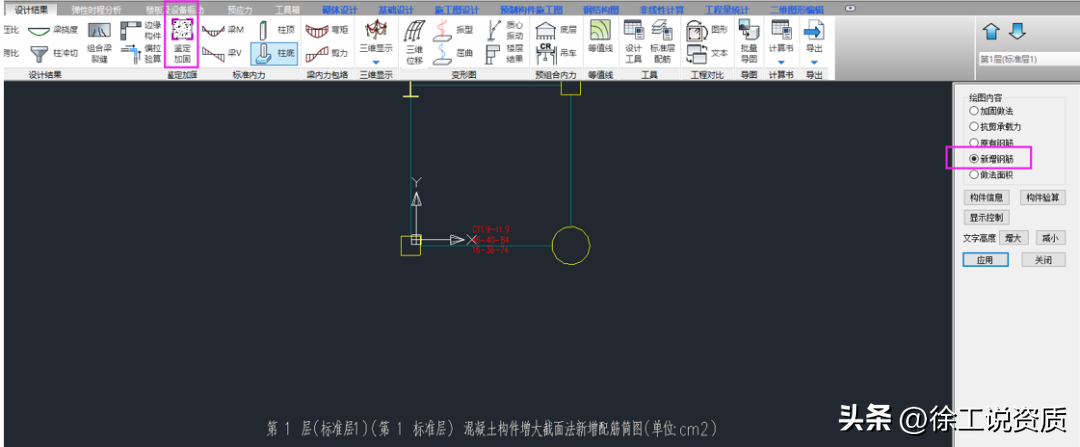Open the 图形 graphic comparison tool

coord(707,30)
